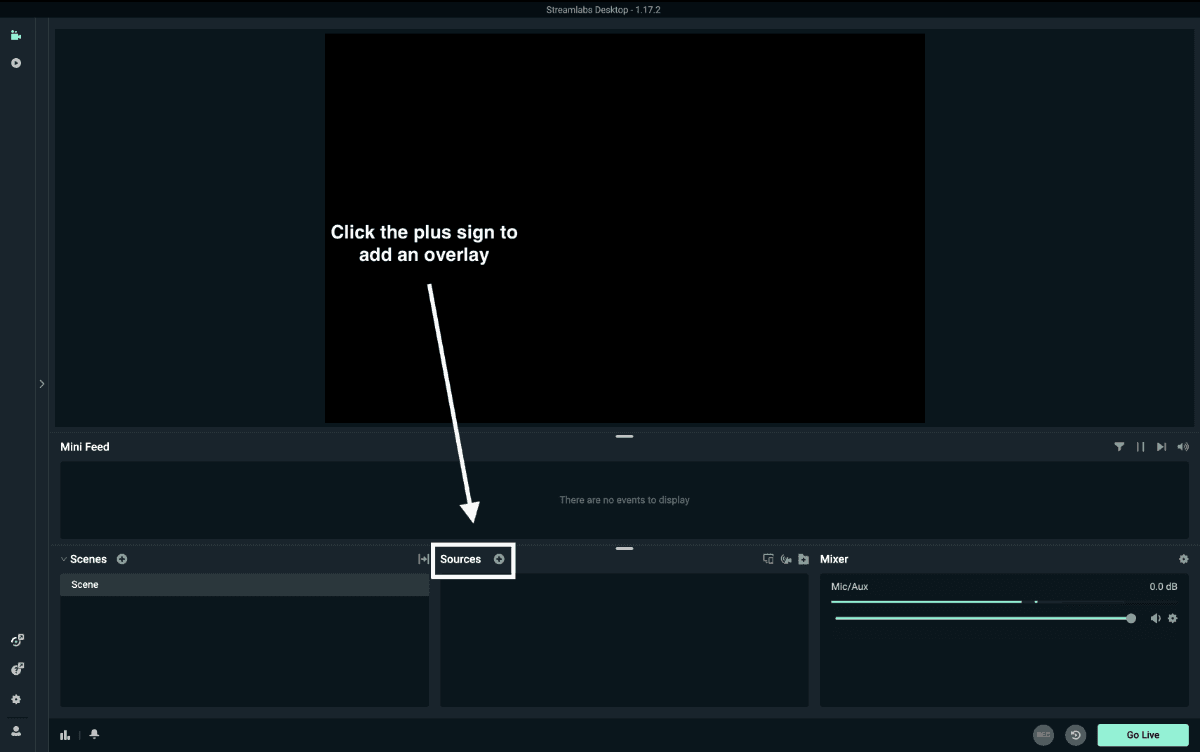Screen dimensions: 1200x752
Task: Open the user account icon in sidebar
Action: (x=16, y=731)
